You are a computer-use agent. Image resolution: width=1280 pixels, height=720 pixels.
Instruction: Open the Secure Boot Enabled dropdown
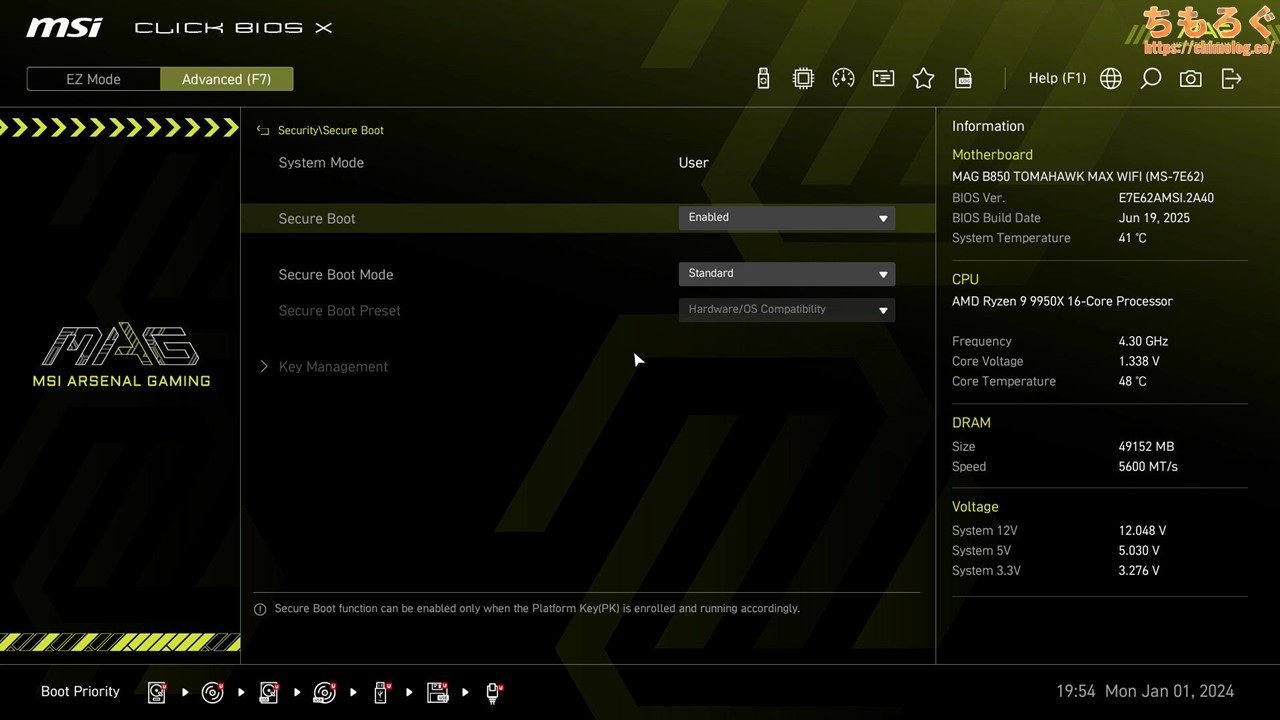click(786, 218)
